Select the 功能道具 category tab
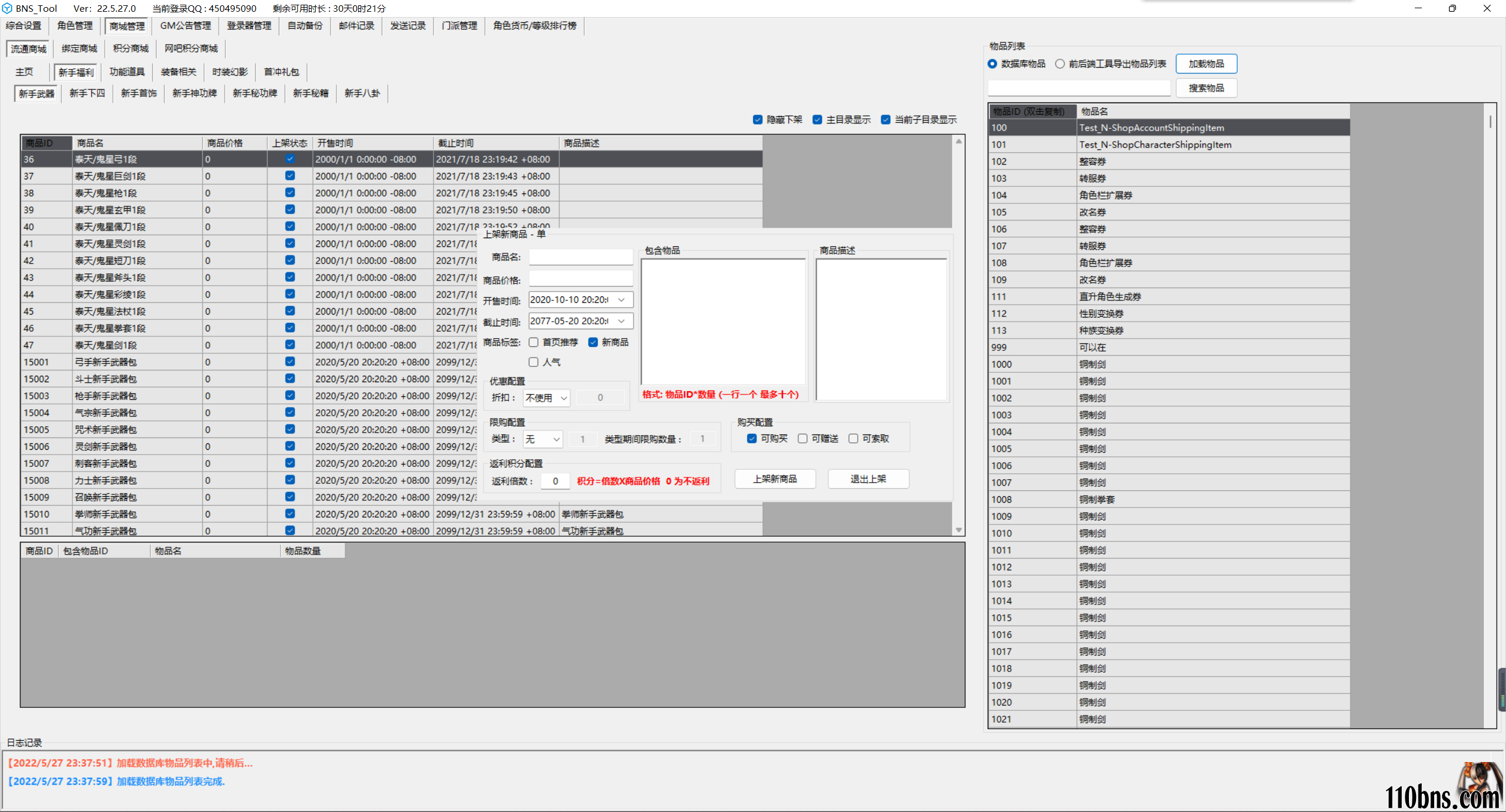Image resolution: width=1506 pixels, height=812 pixels. pos(127,72)
